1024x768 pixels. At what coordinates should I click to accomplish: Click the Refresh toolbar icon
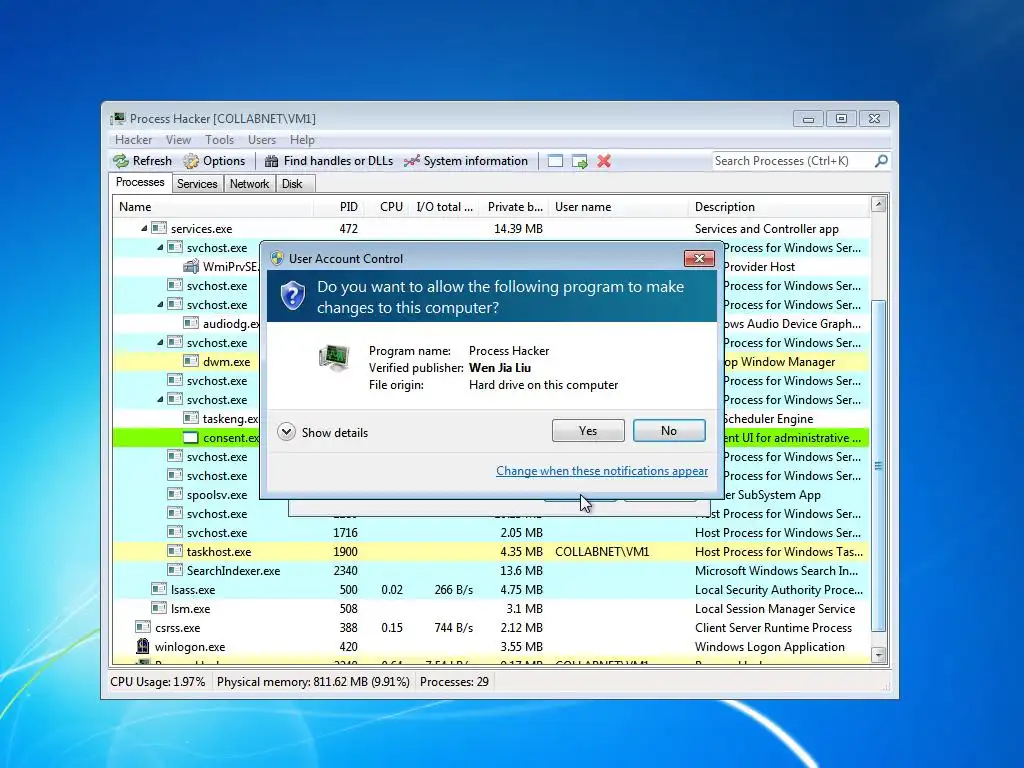121,161
